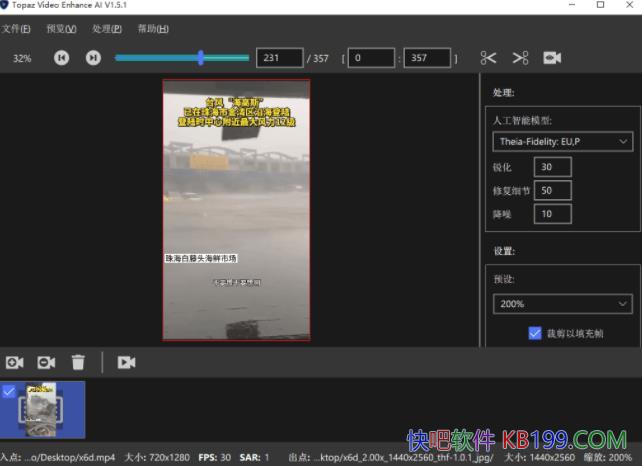The height and width of the screenshot is (466, 642).
Task: Click the add video icon
Action: 14,362
